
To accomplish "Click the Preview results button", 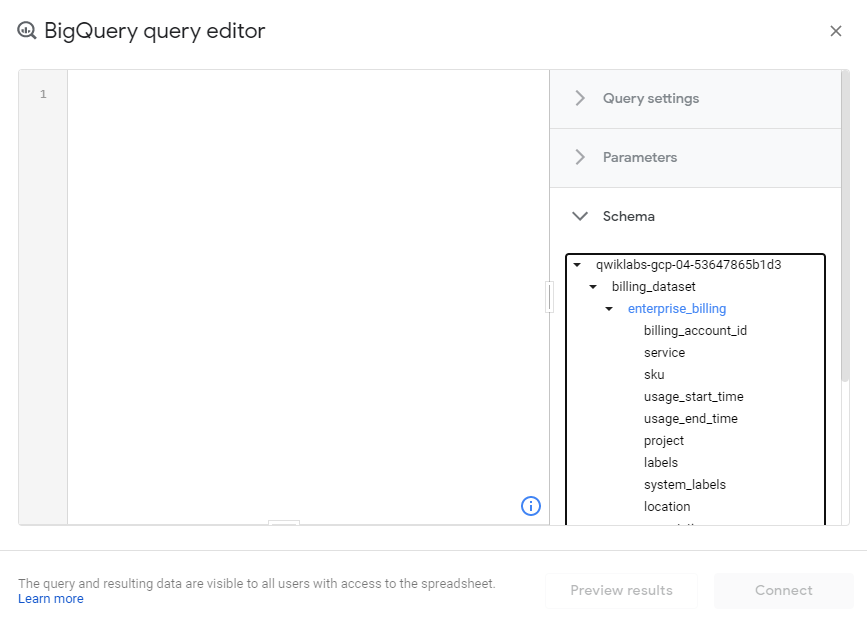I will coord(621,590).
